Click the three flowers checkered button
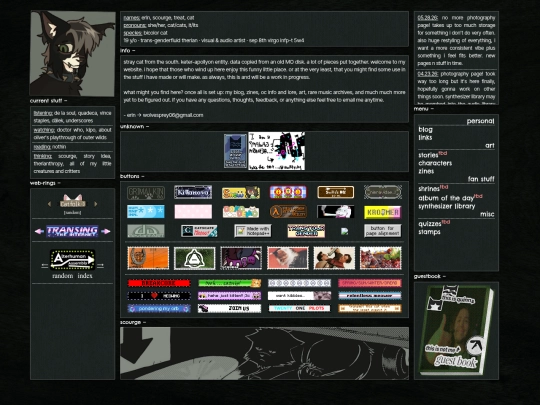 tap(288, 192)
